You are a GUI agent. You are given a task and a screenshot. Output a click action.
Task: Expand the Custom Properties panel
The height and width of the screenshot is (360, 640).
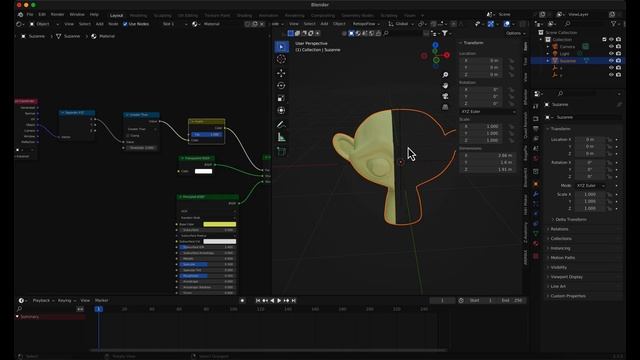click(x=567, y=296)
